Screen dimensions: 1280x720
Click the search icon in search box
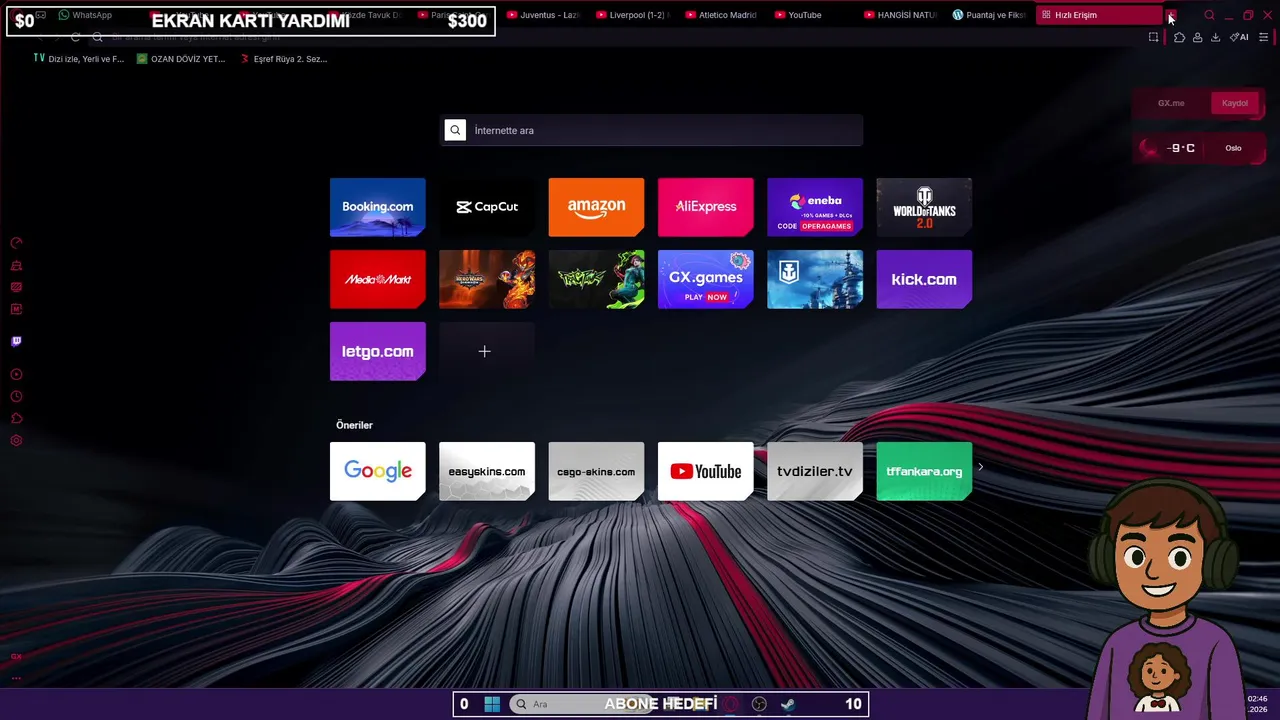(x=455, y=130)
